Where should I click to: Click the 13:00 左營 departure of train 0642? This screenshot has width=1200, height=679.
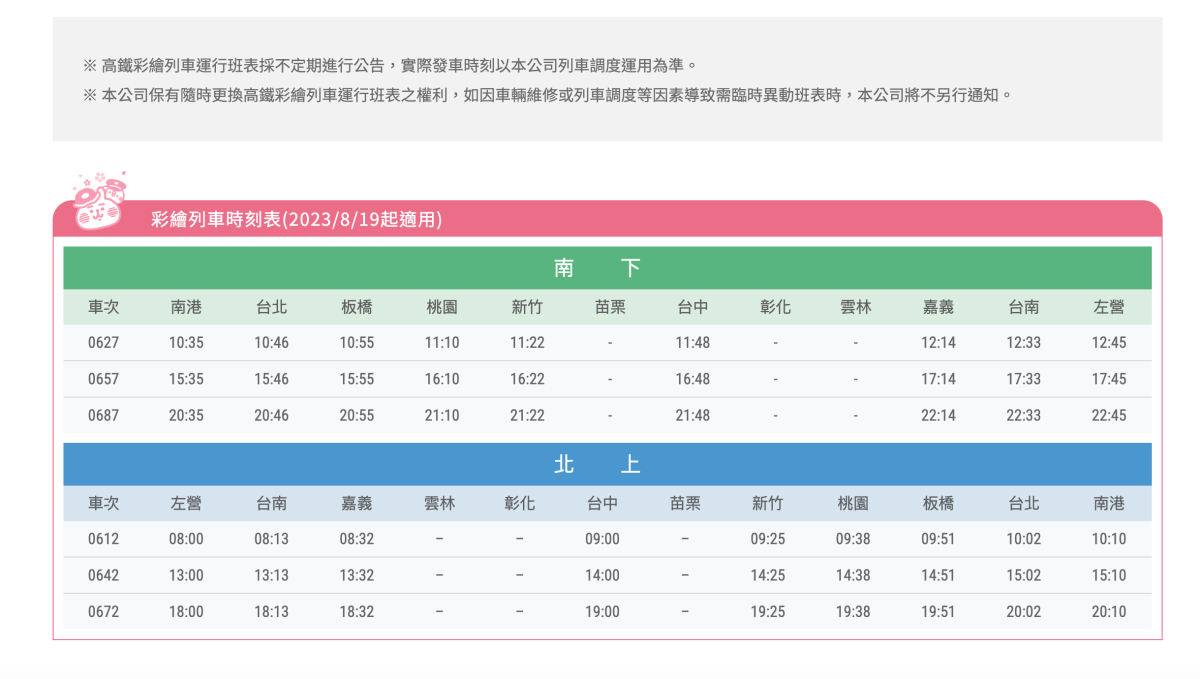click(x=186, y=575)
